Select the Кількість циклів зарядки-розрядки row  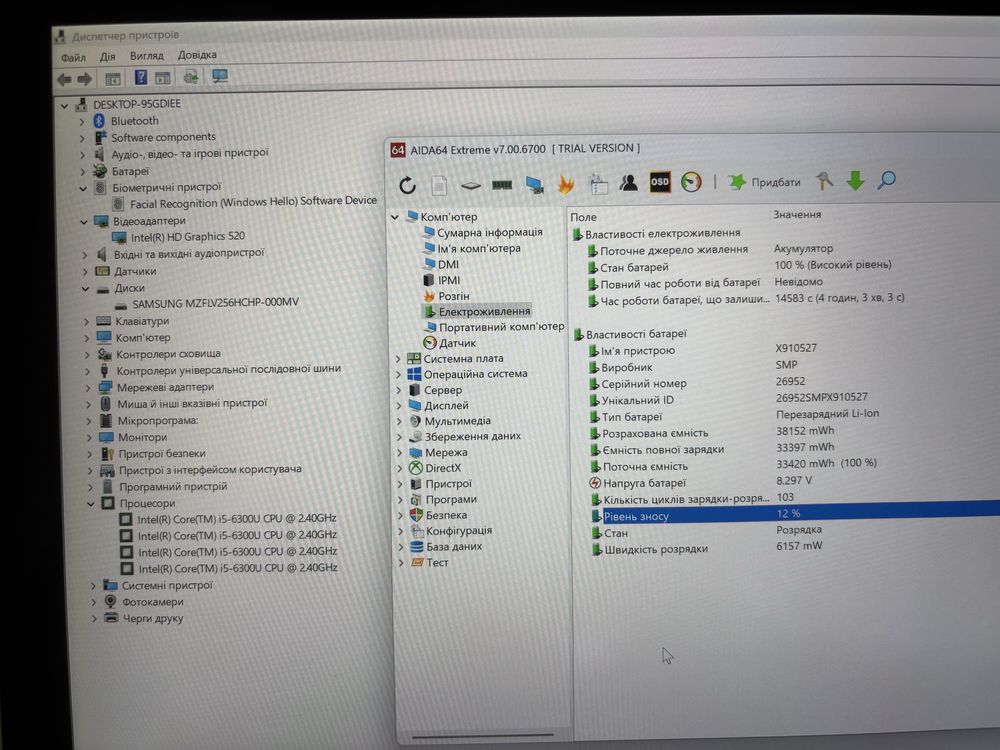click(x=686, y=499)
